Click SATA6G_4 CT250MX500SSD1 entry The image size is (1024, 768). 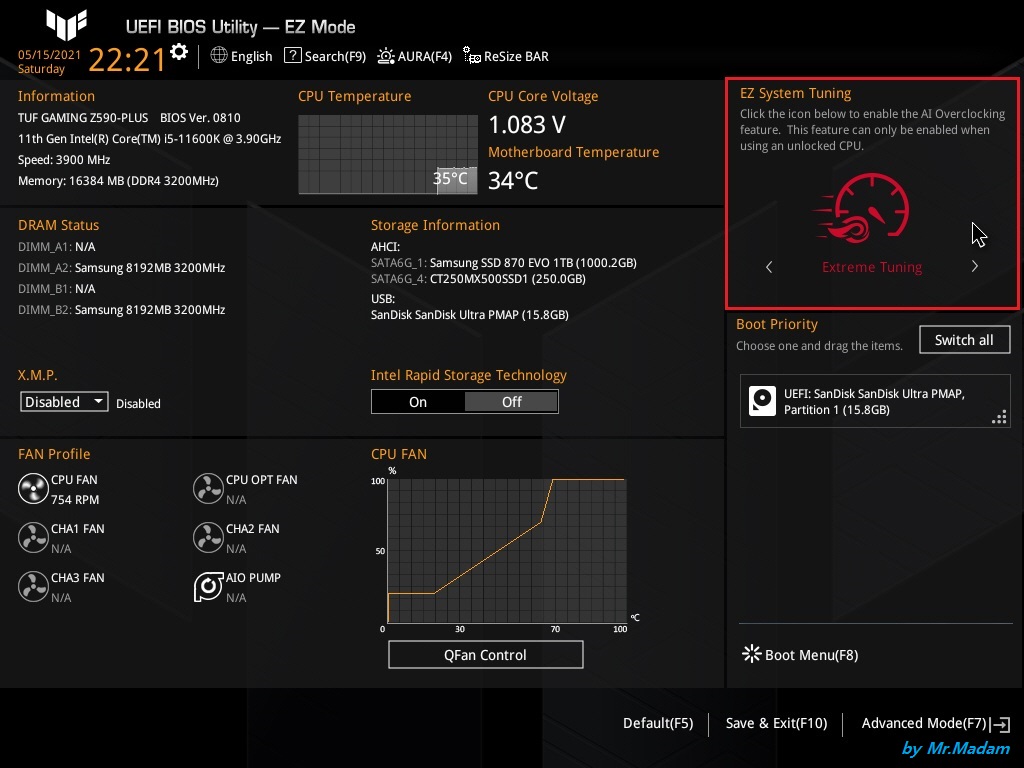[478, 279]
